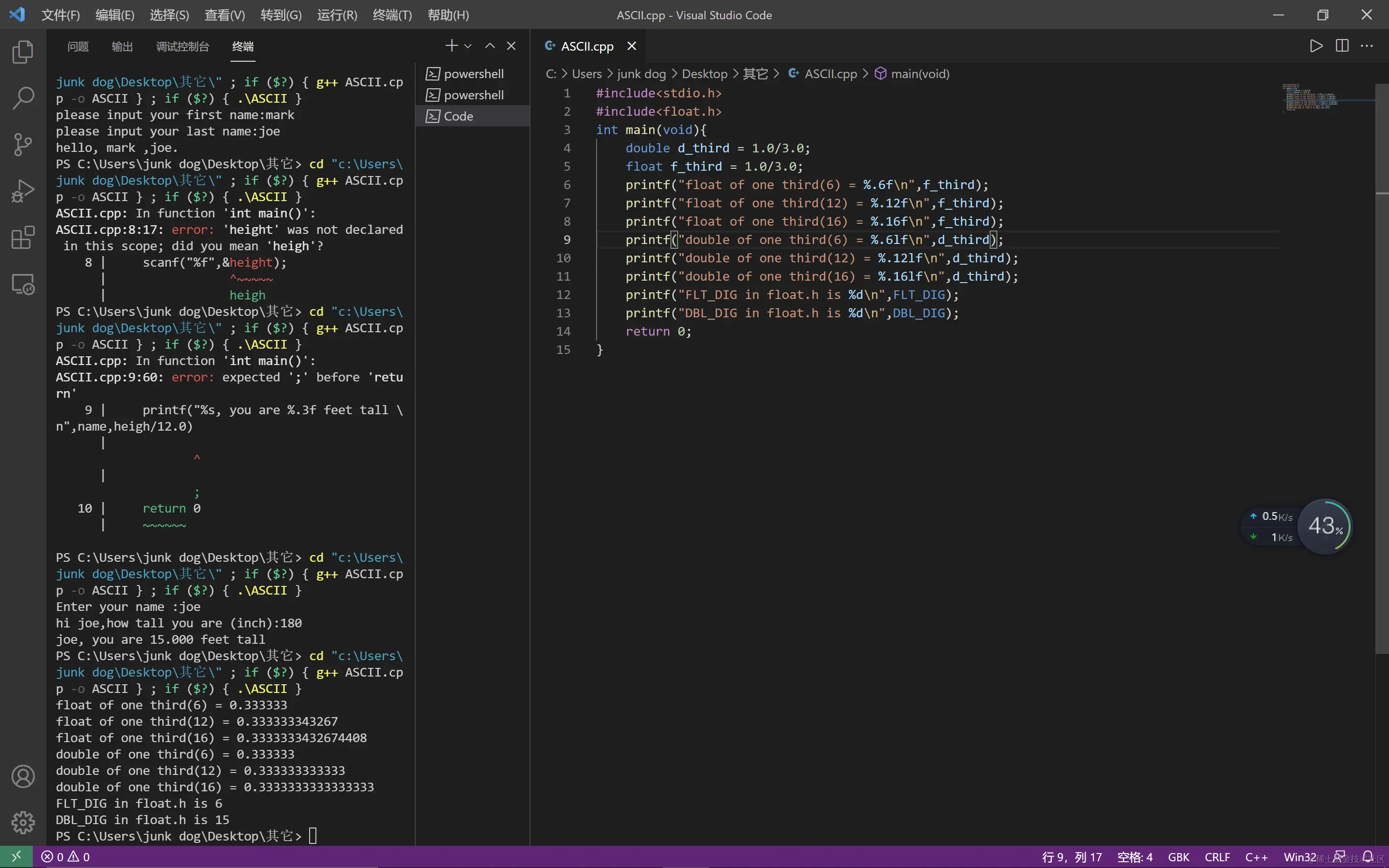Run the code with play button
This screenshot has height=868, width=1389.
point(1316,46)
